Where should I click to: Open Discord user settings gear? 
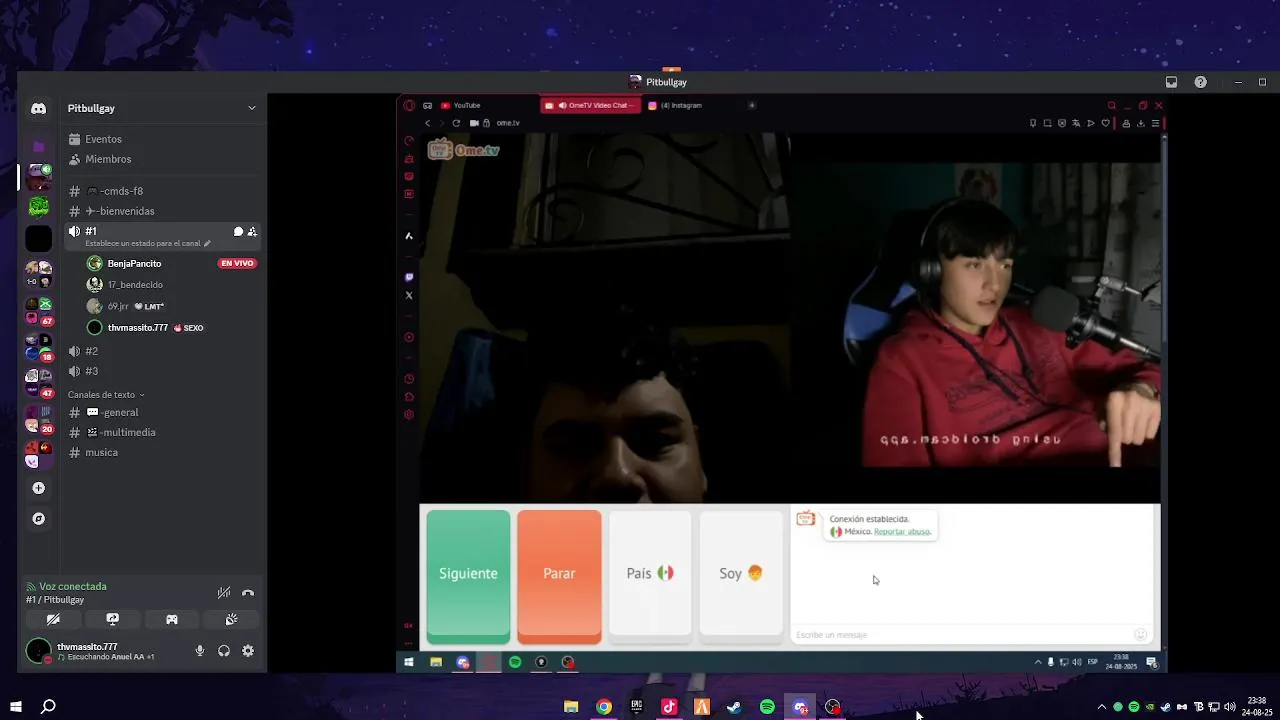[x=248, y=651]
